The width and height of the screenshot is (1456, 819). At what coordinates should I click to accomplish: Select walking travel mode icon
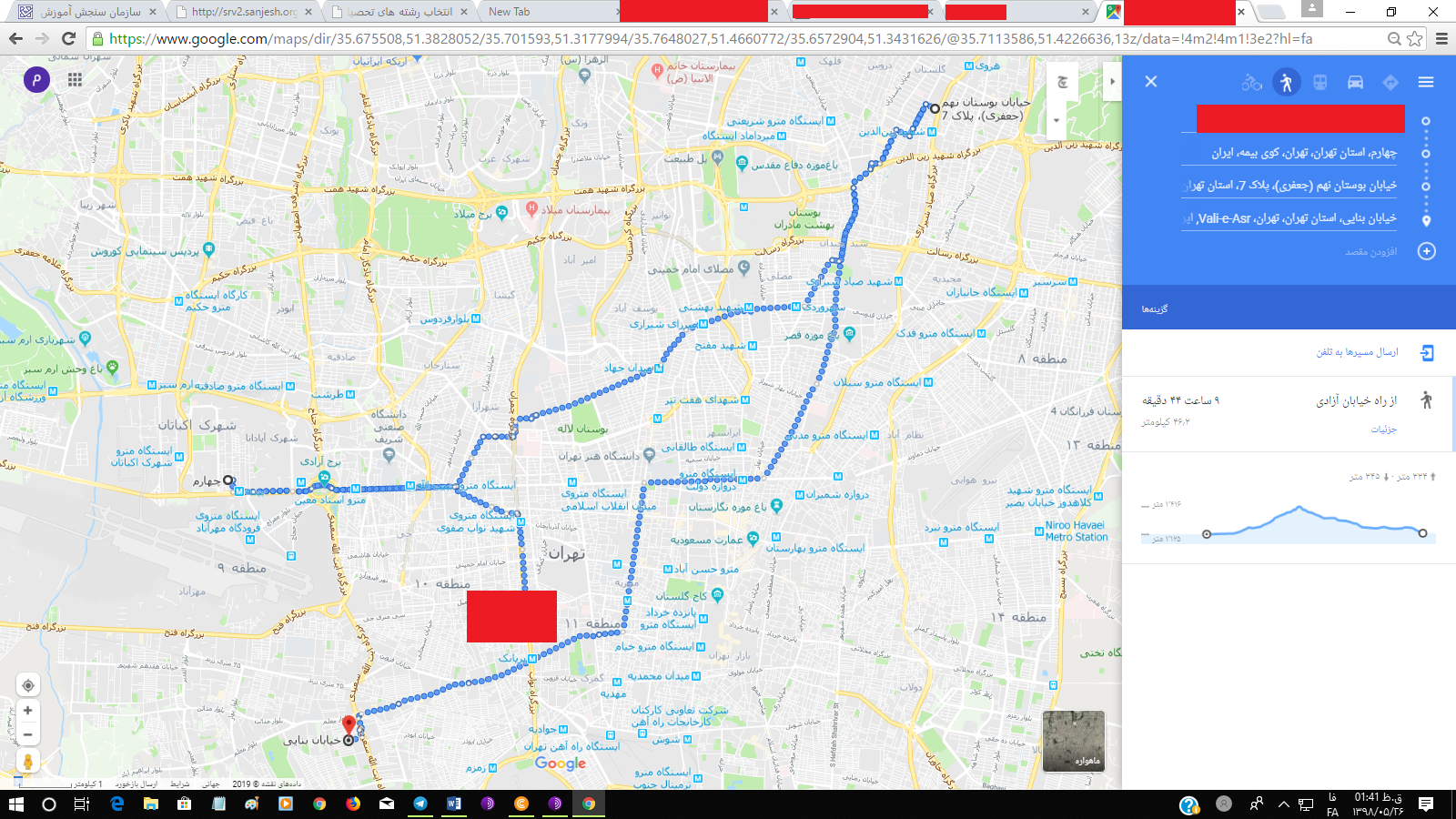pos(1286,83)
